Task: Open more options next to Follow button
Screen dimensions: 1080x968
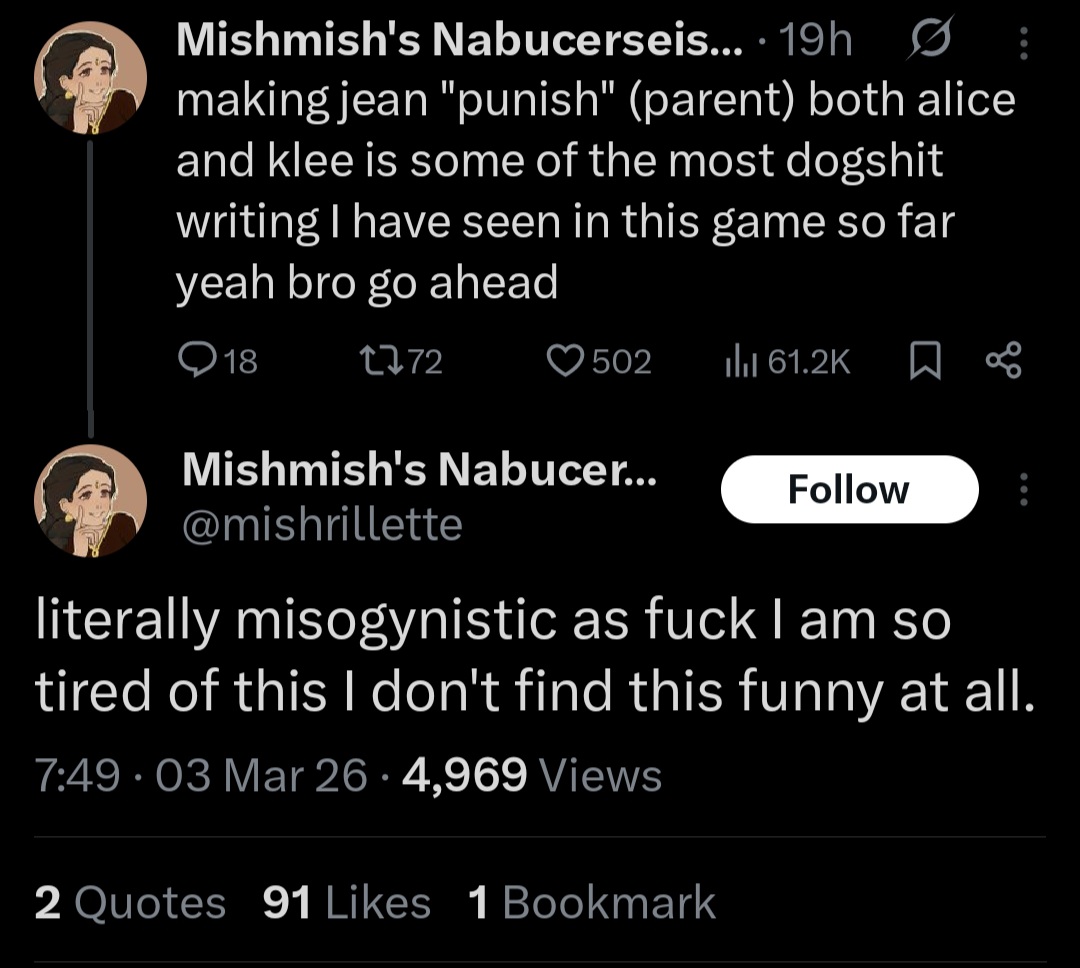Action: (1022, 490)
